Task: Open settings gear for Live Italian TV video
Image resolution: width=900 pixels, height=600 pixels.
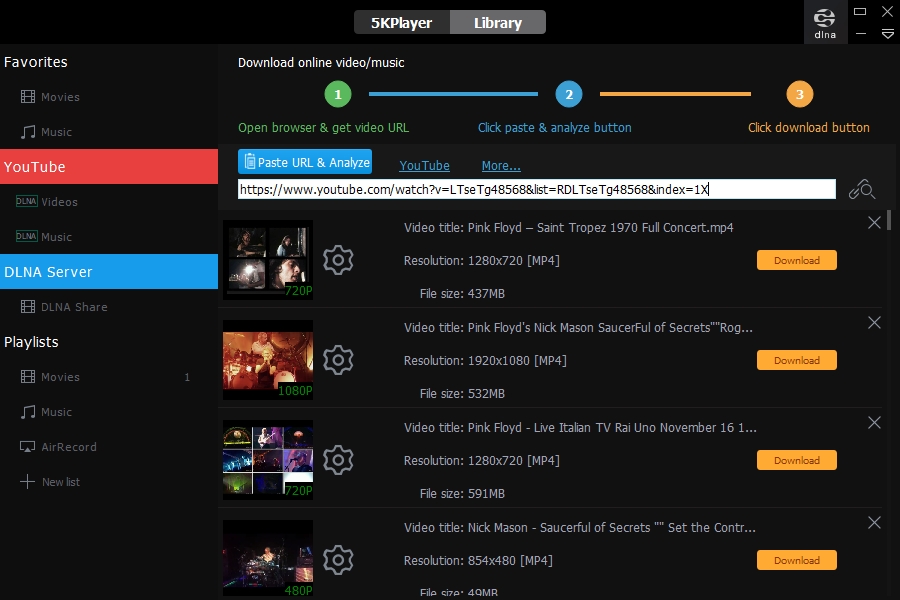Action: point(338,460)
